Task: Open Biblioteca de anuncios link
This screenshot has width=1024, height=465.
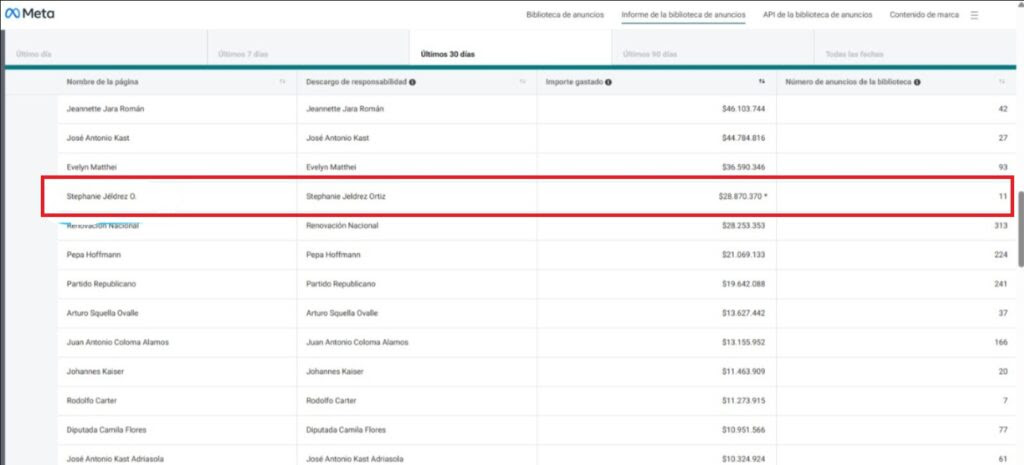Action: coord(565,15)
